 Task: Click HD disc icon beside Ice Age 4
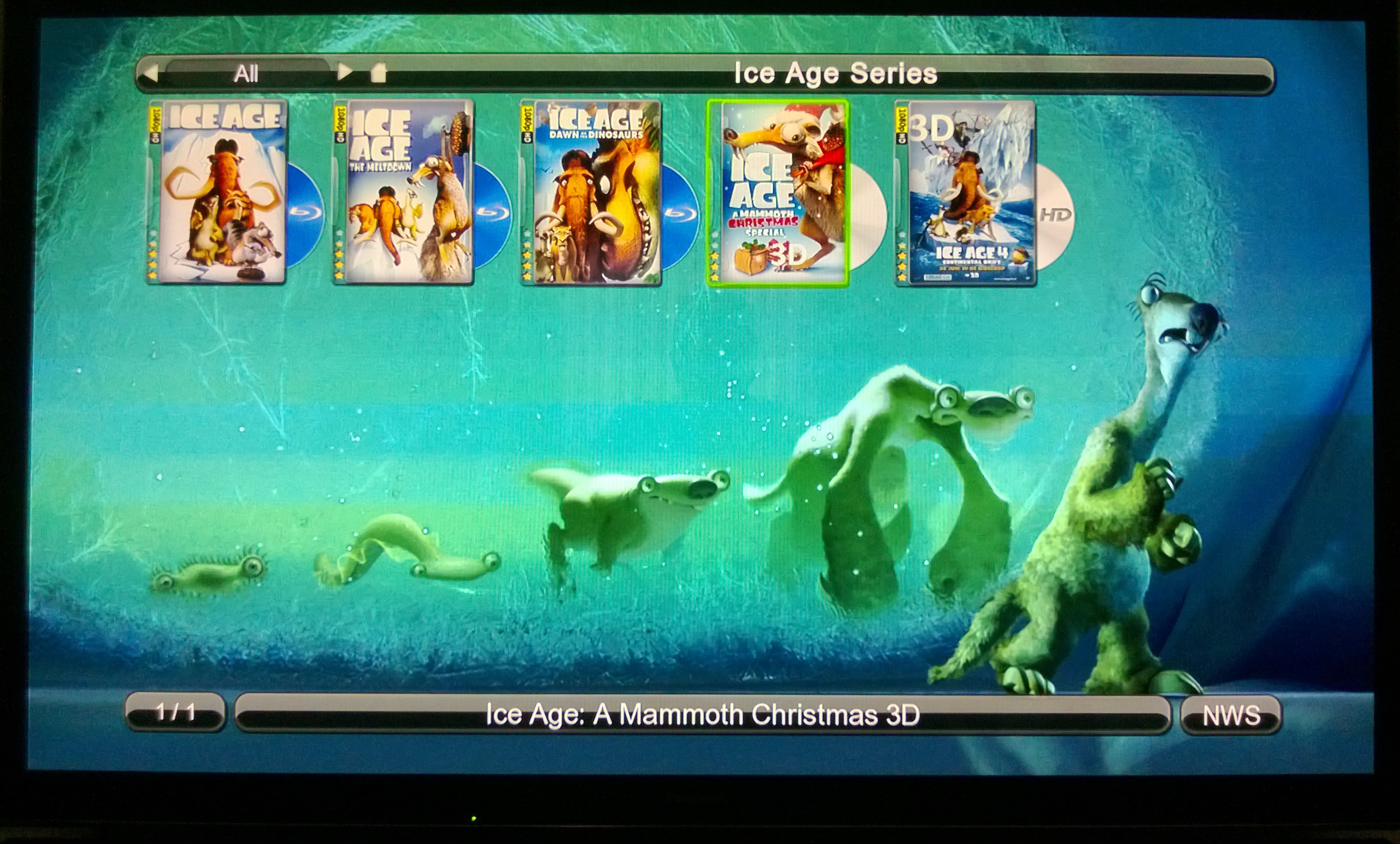click(1055, 215)
